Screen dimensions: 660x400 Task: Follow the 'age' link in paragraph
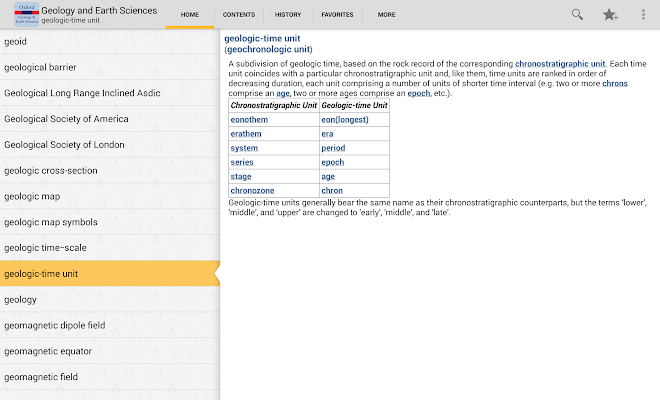click(x=283, y=93)
